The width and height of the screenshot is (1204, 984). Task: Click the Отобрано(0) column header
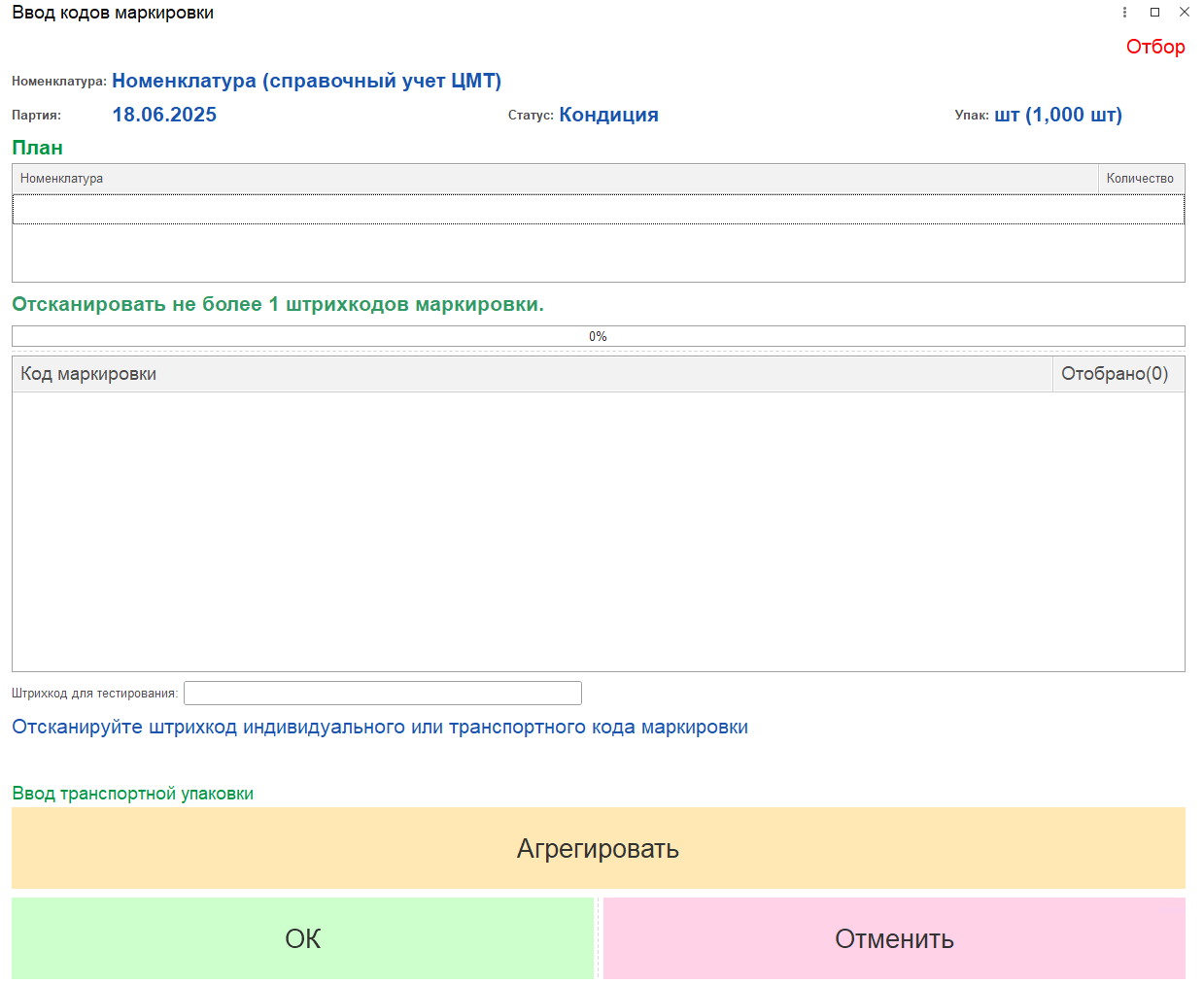[1117, 374]
